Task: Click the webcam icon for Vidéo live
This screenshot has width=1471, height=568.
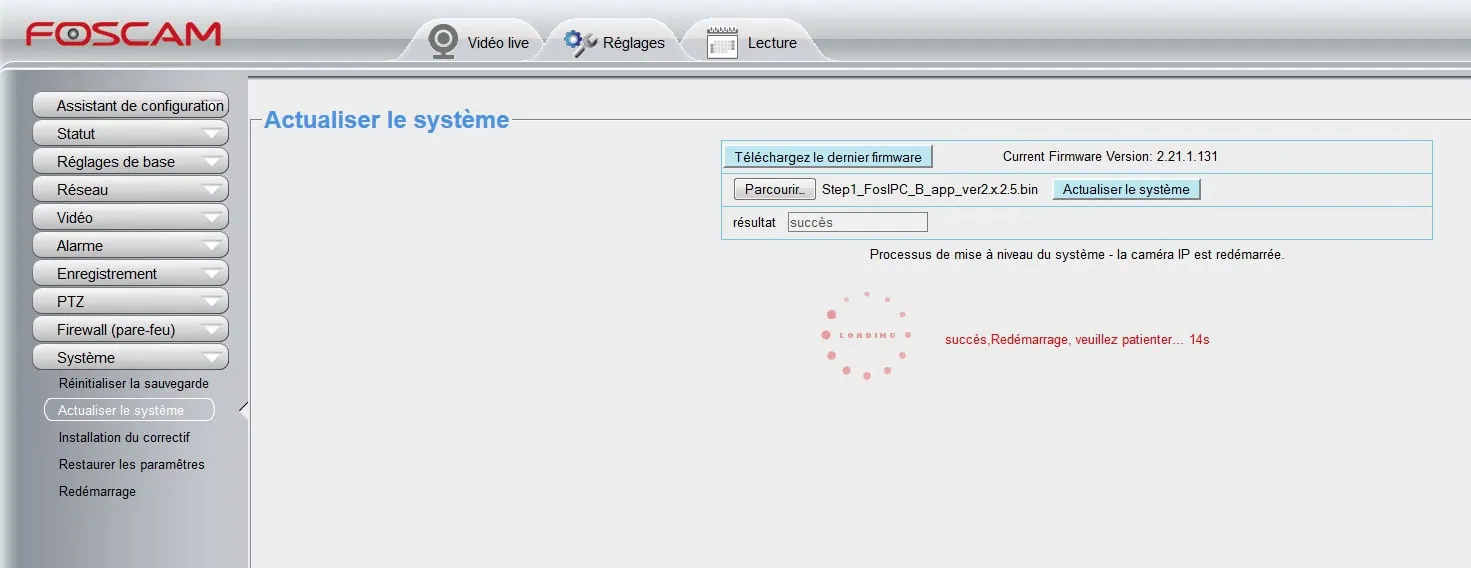Action: click(443, 42)
